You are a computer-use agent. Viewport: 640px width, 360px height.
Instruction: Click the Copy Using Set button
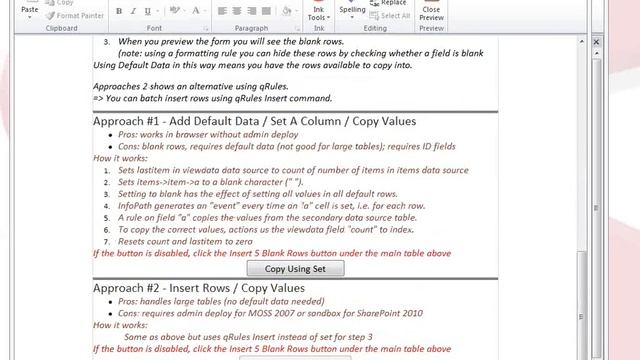point(296,269)
